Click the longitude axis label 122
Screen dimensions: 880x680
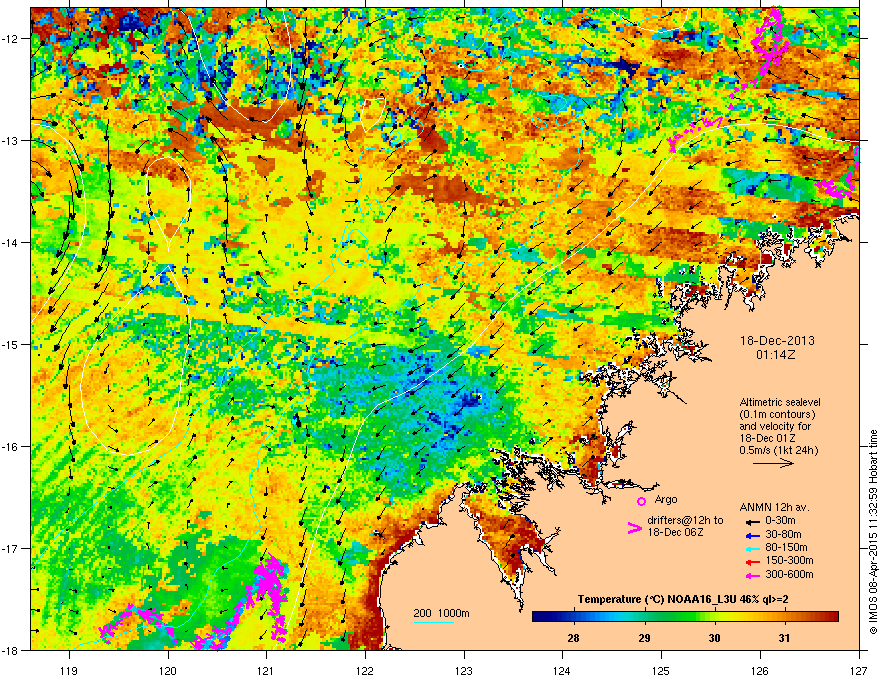(x=365, y=670)
